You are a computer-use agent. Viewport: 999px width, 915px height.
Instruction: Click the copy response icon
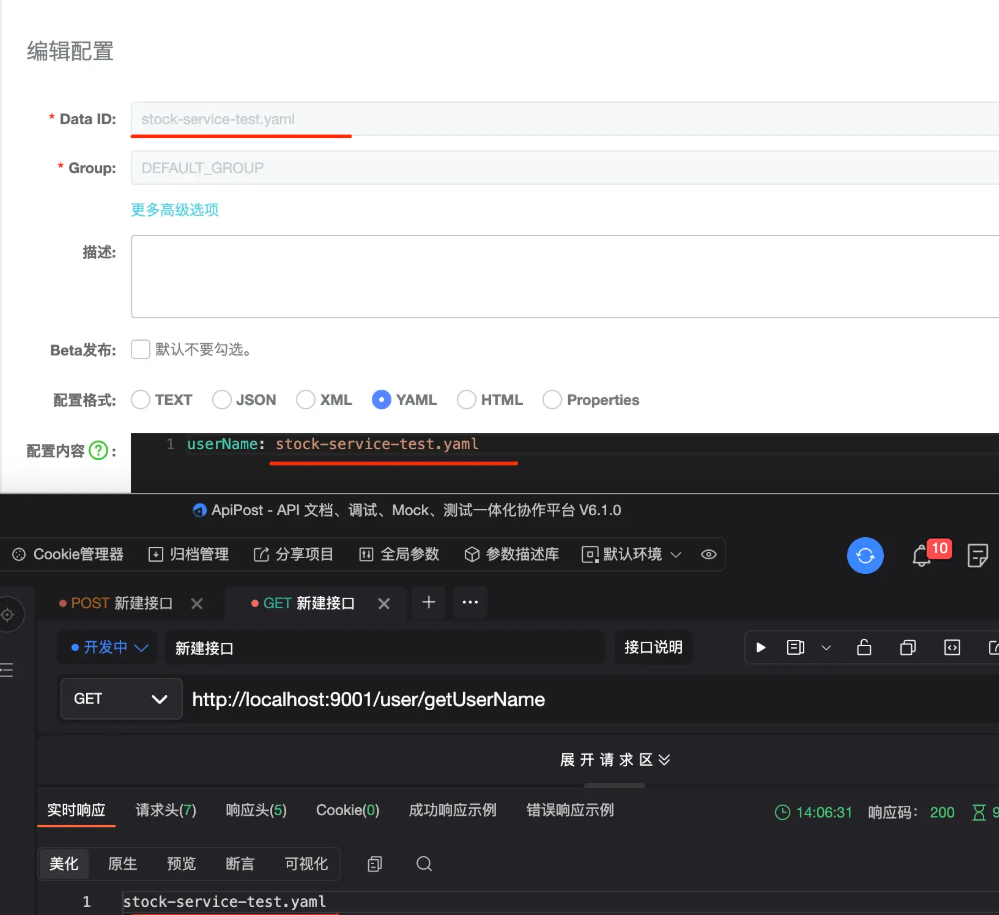[375, 863]
